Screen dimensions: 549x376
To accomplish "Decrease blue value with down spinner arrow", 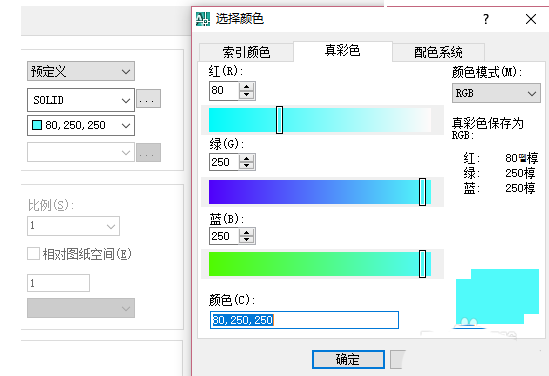I will (247, 240).
